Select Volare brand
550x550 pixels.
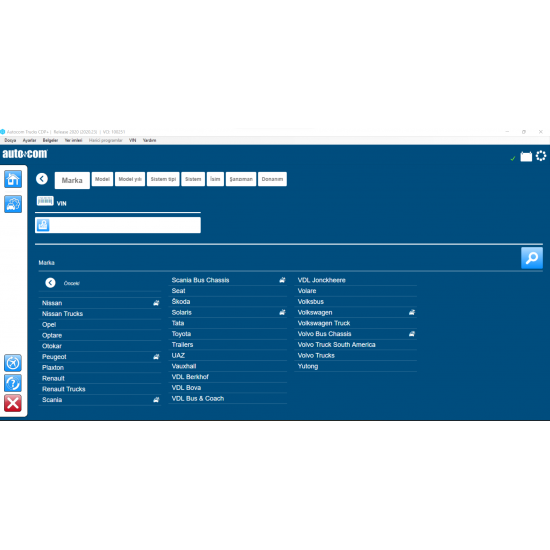coord(356,291)
